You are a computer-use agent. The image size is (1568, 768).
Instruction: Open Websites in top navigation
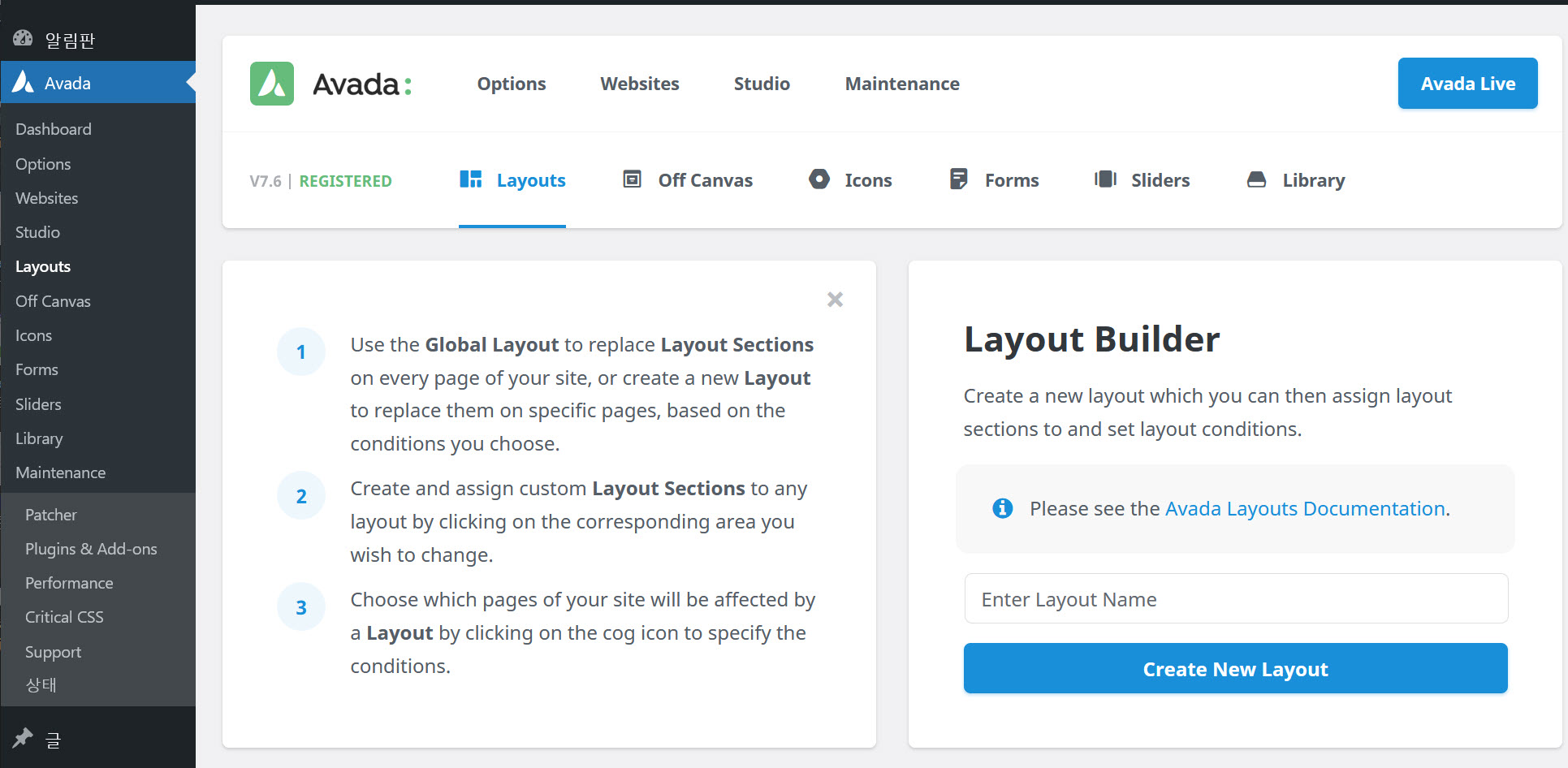[640, 84]
